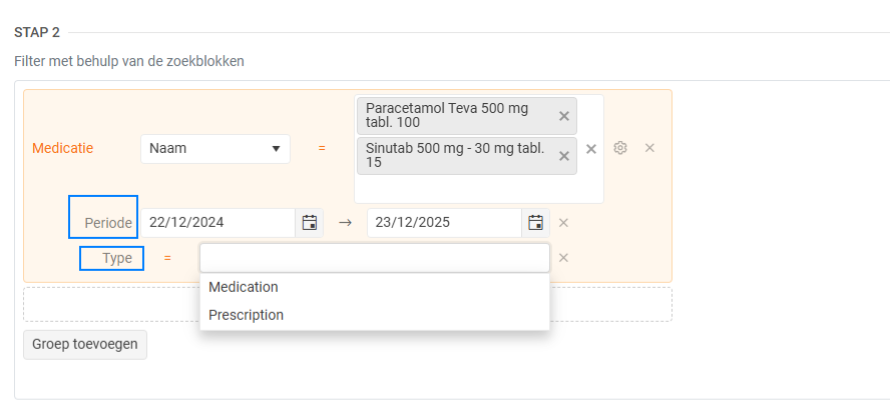890x405 pixels.
Task: Click the Medicatie block label
Action: 63,148
